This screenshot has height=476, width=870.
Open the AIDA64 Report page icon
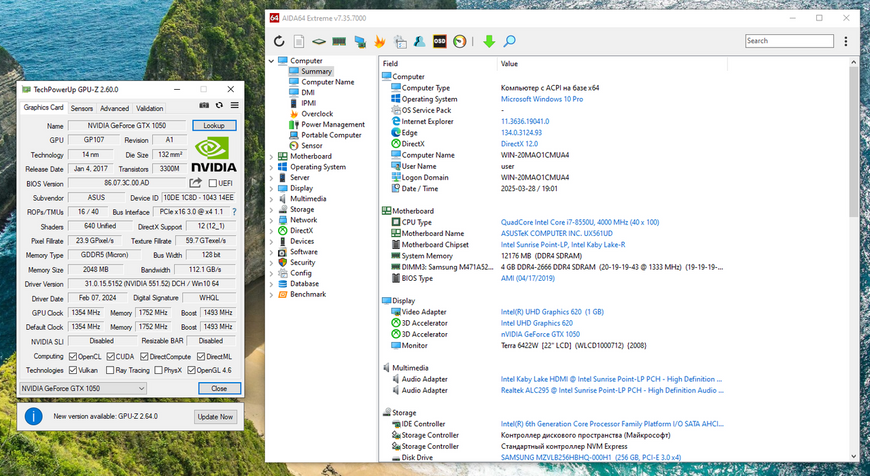299,41
